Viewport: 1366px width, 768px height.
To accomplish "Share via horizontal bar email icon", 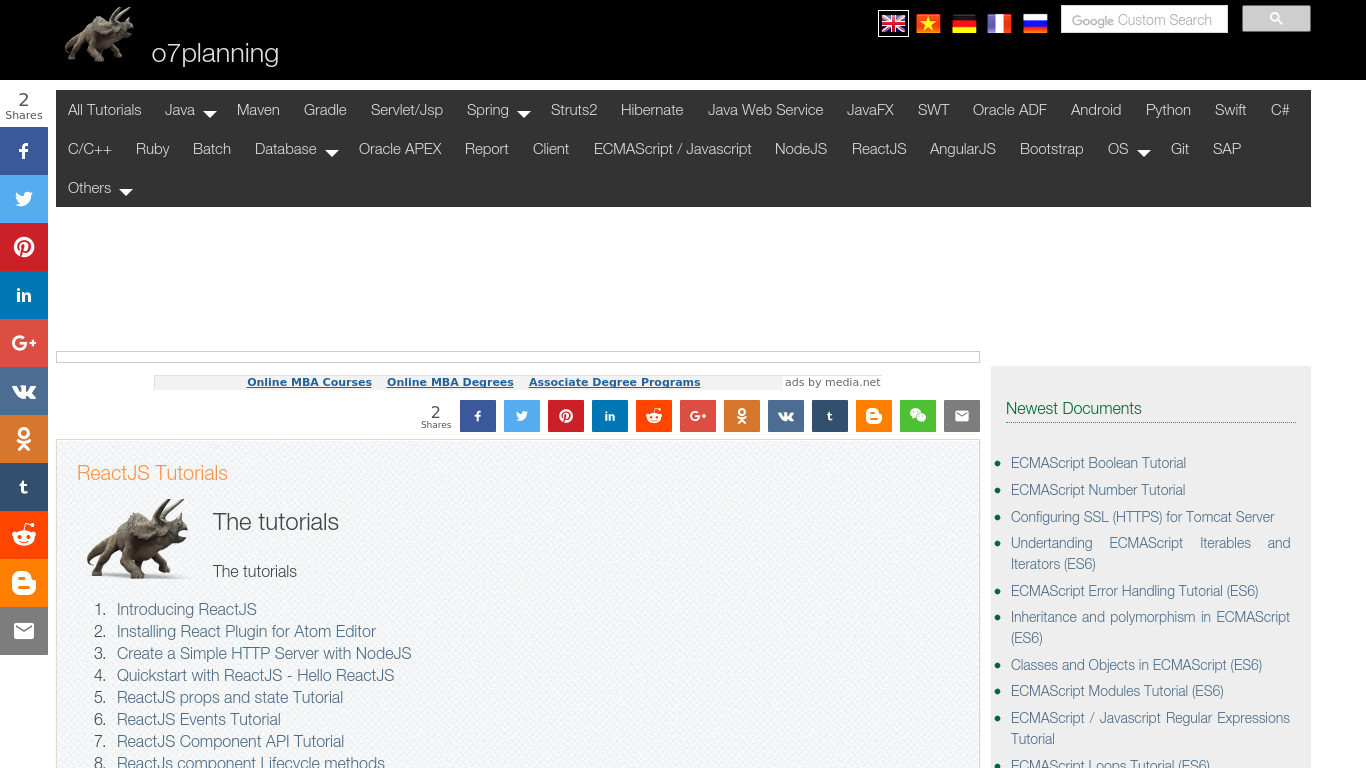I will coord(961,416).
